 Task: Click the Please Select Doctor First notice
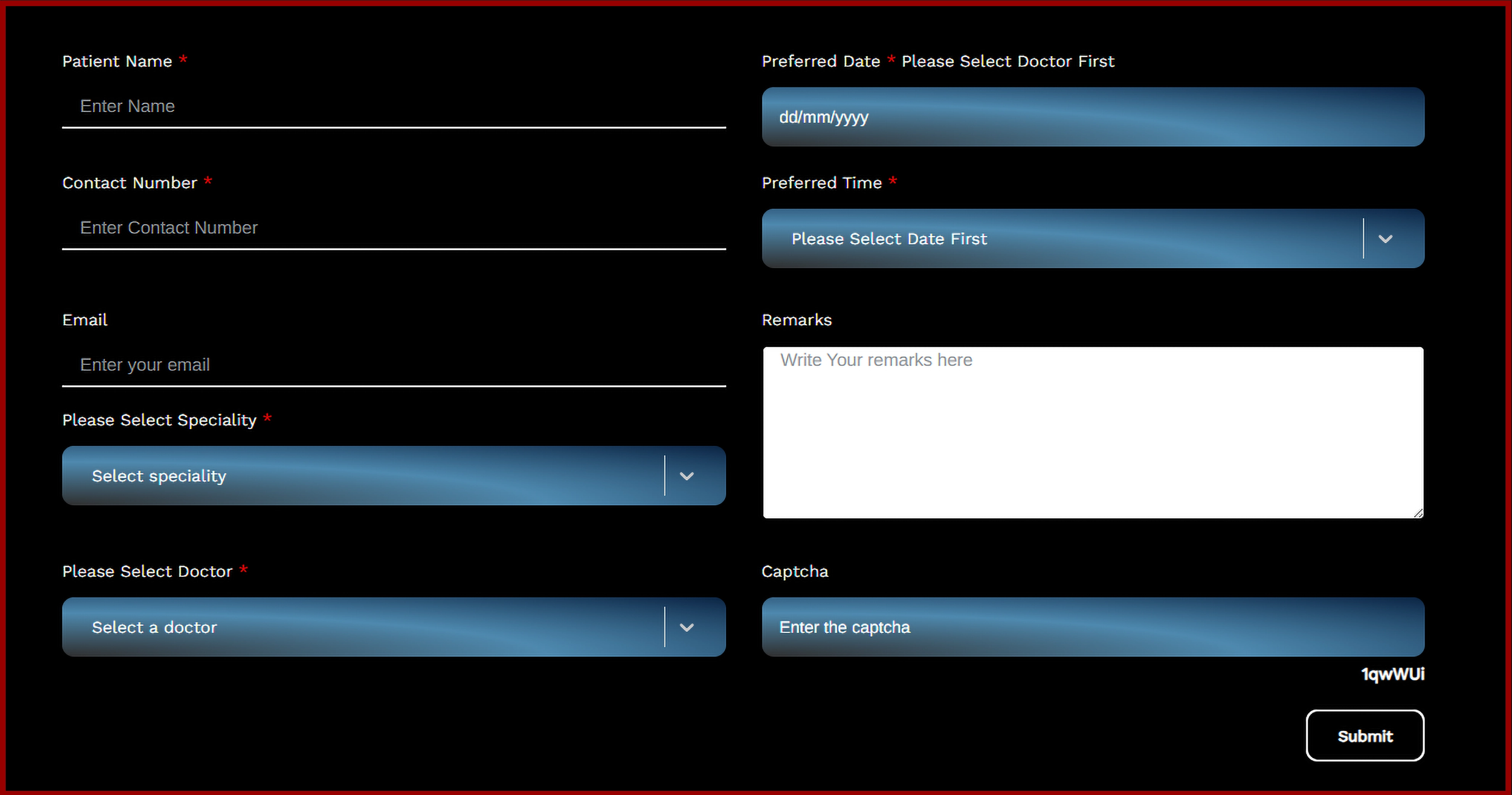pos(1007,61)
